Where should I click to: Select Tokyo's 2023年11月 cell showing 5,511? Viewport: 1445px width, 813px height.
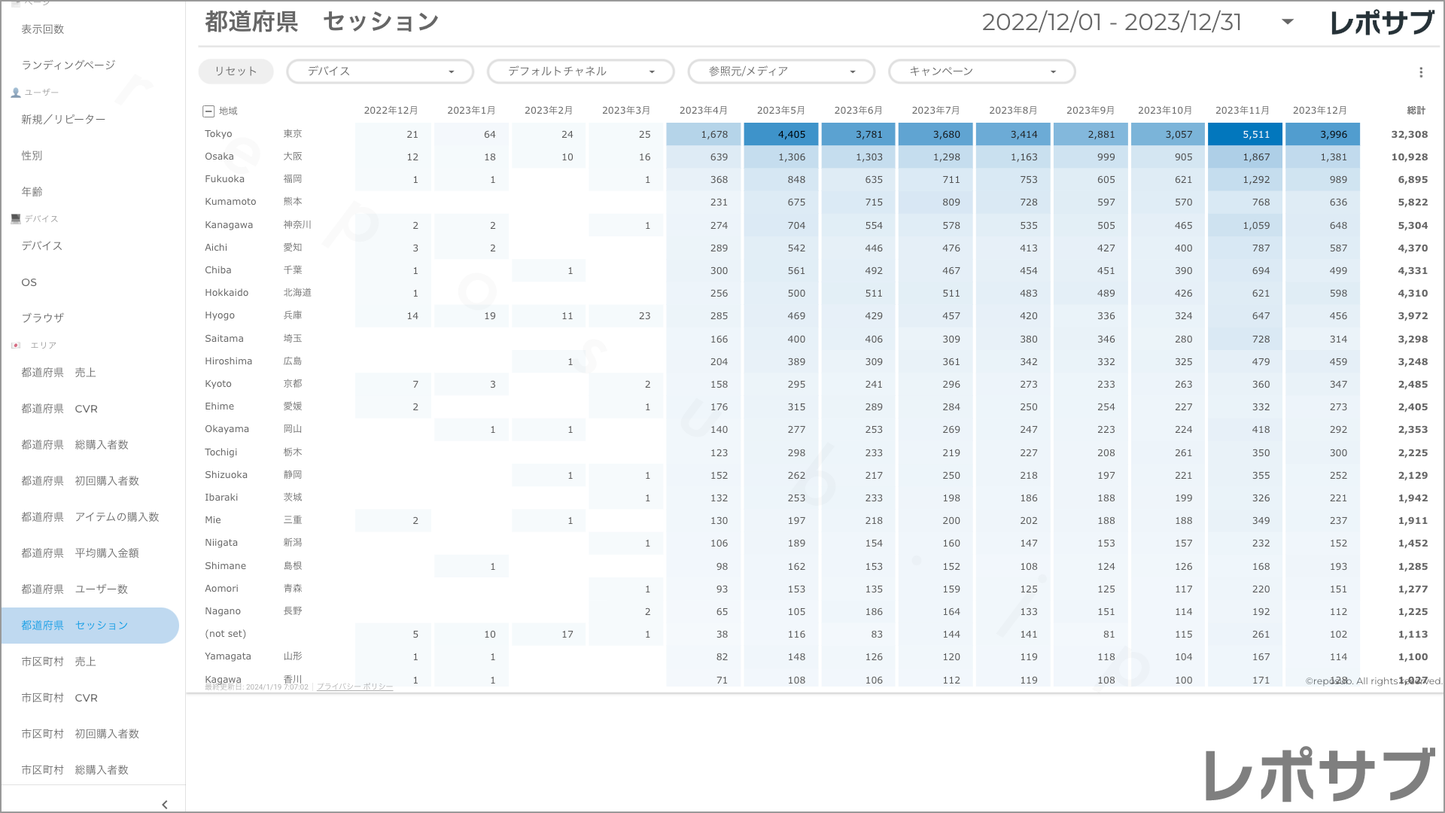click(1244, 134)
